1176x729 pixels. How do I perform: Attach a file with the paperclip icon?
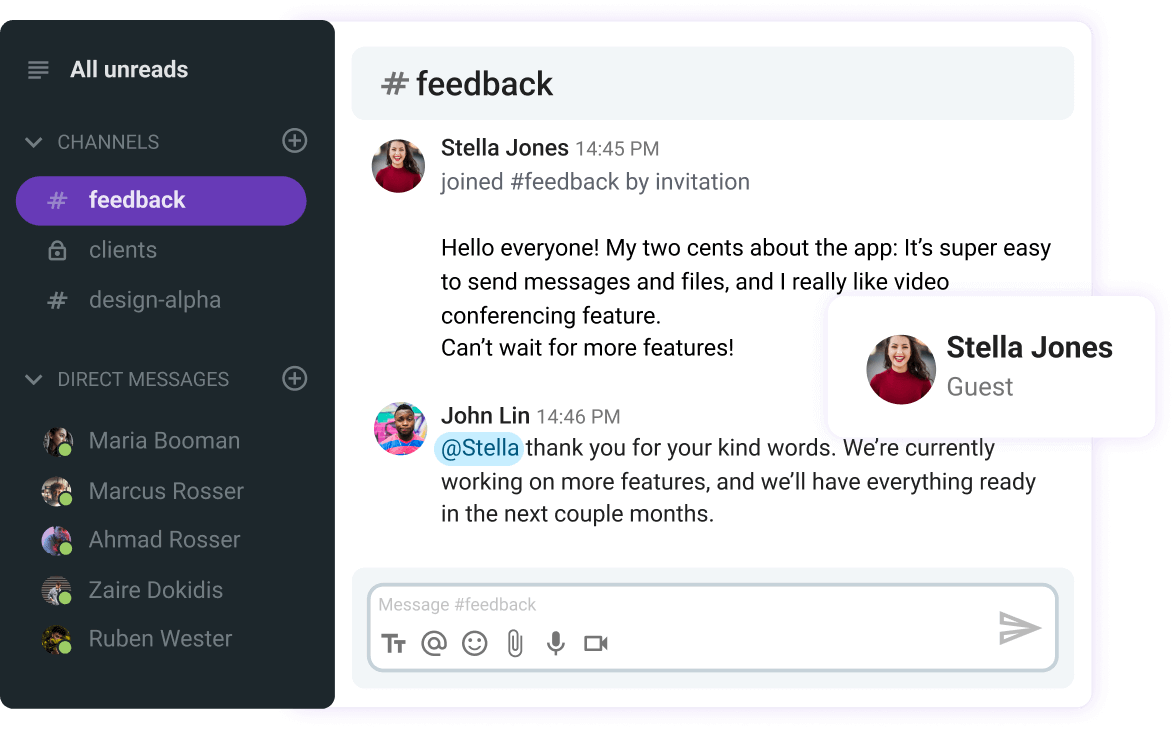click(x=515, y=643)
